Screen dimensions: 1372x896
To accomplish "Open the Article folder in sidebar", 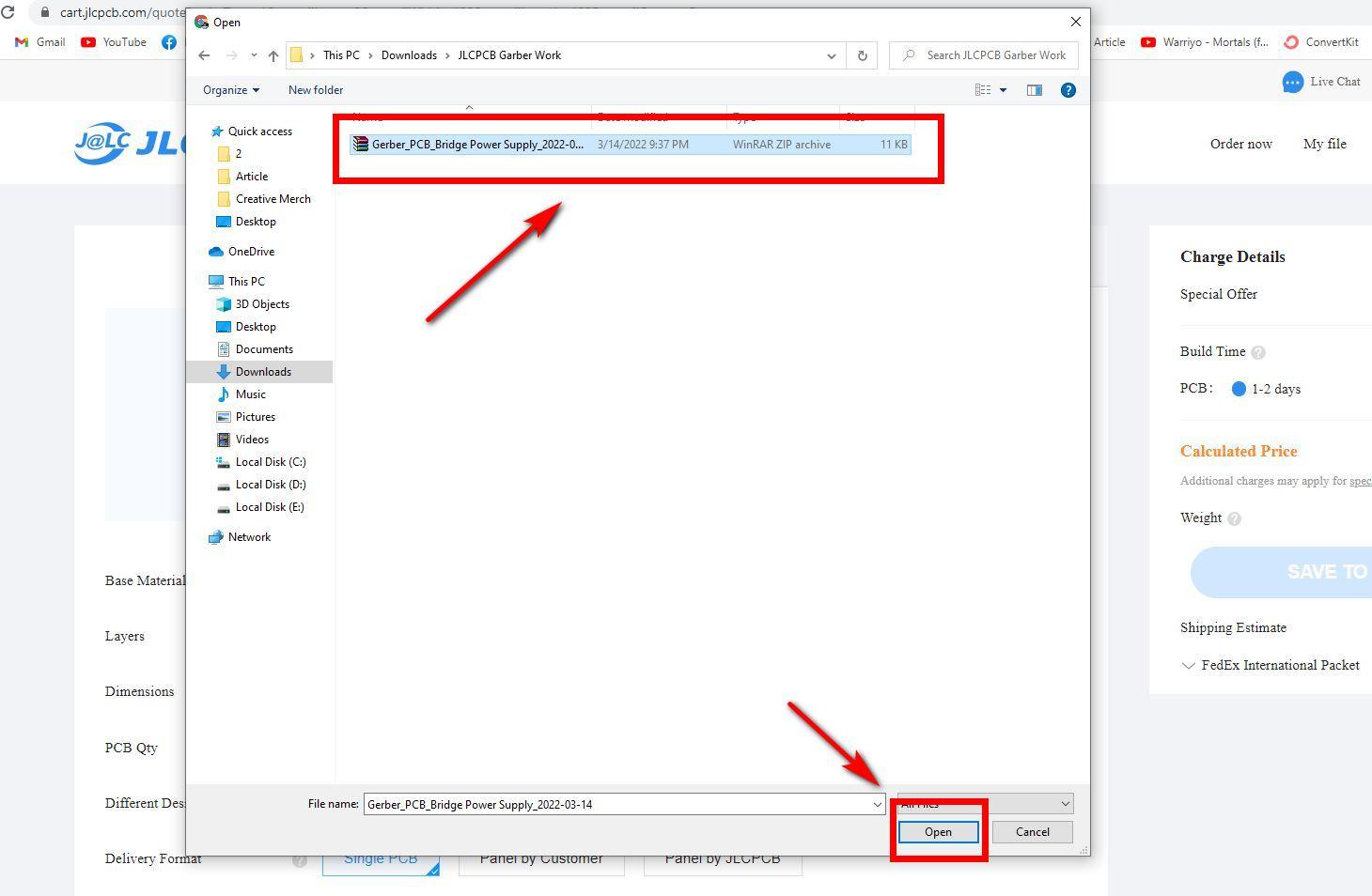I will point(242,177).
